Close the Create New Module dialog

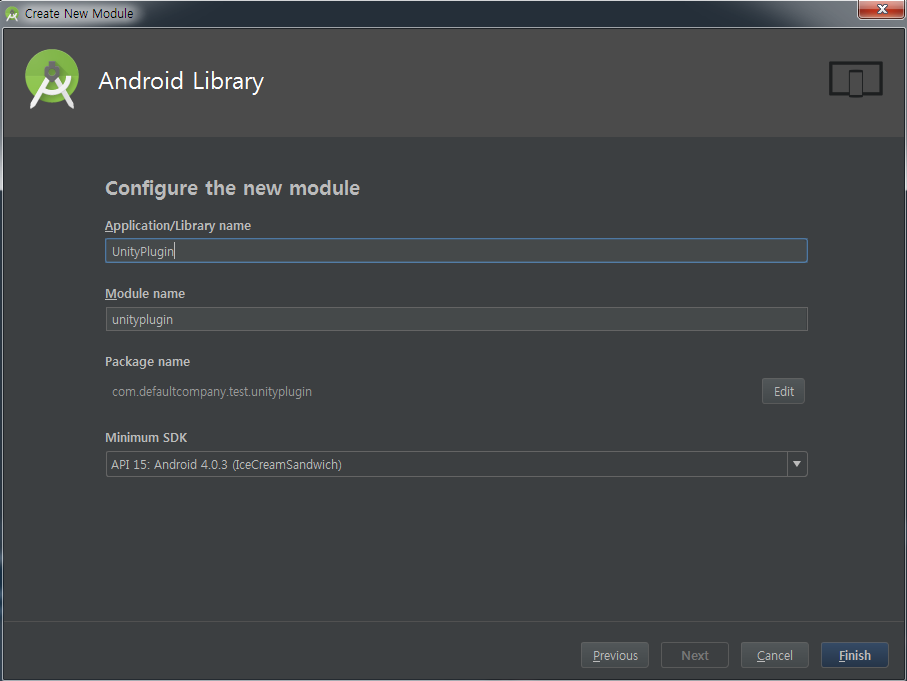[x=880, y=10]
